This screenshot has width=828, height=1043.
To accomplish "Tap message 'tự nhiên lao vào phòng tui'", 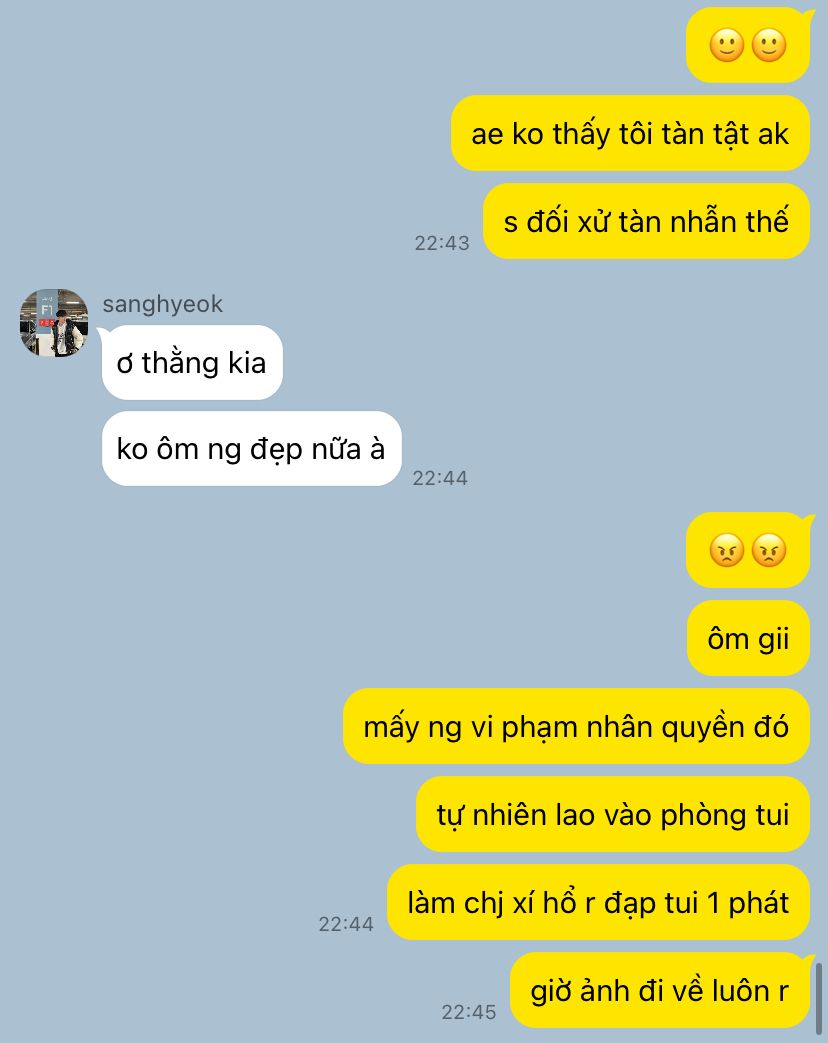I will click(613, 814).
